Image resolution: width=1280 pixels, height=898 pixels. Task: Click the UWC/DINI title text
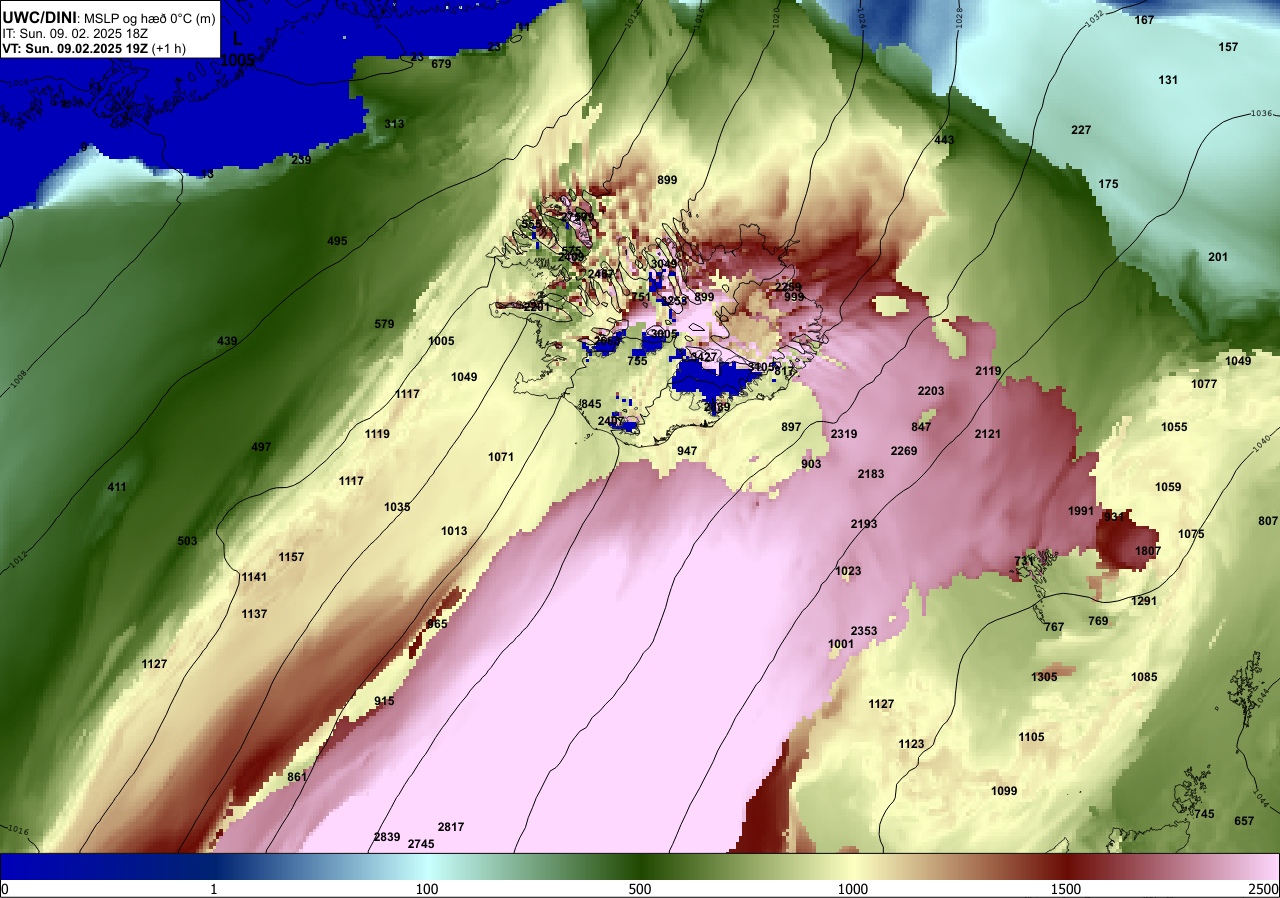pyautogui.click(x=41, y=17)
